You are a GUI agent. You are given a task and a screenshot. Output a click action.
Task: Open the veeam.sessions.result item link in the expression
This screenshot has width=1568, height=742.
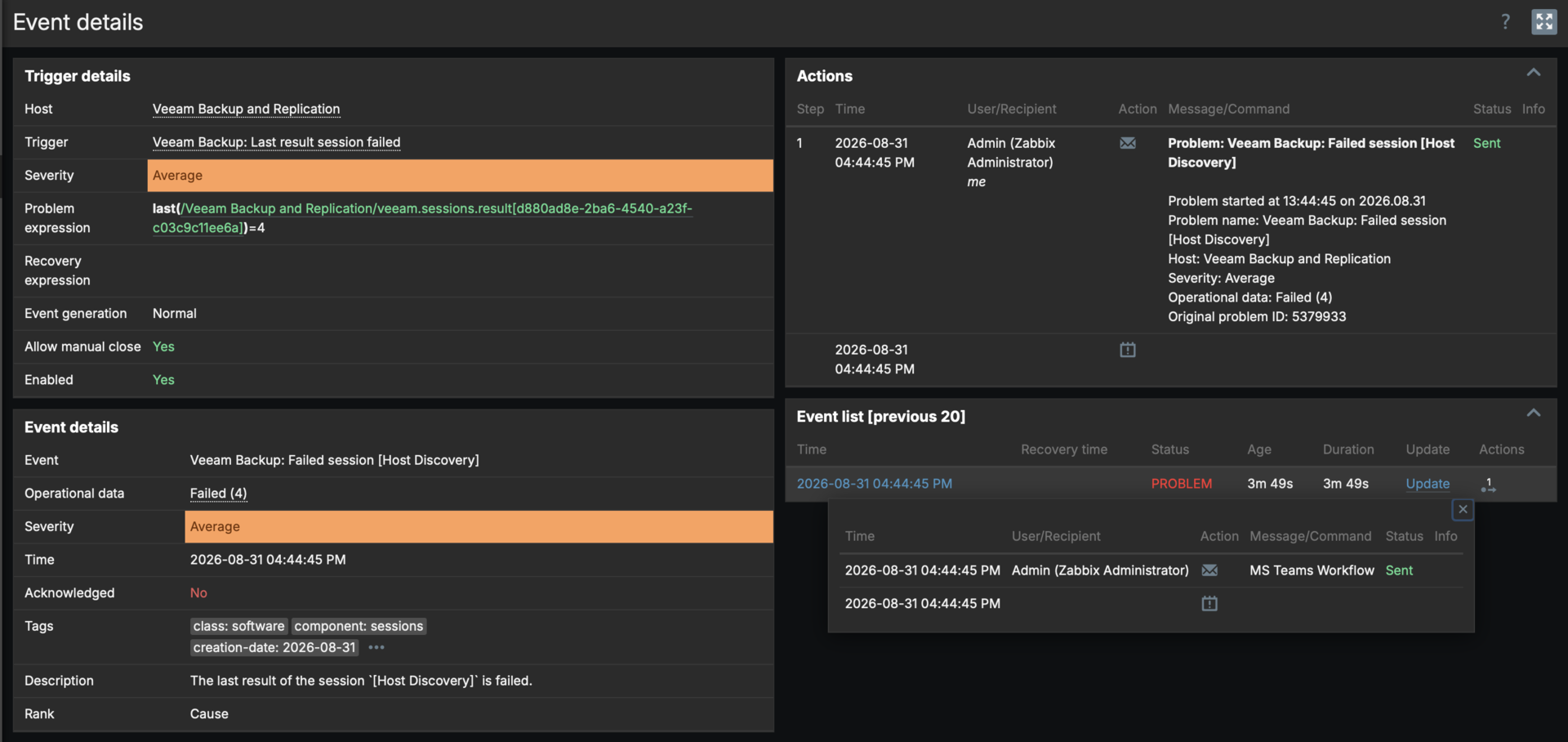pos(421,218)
